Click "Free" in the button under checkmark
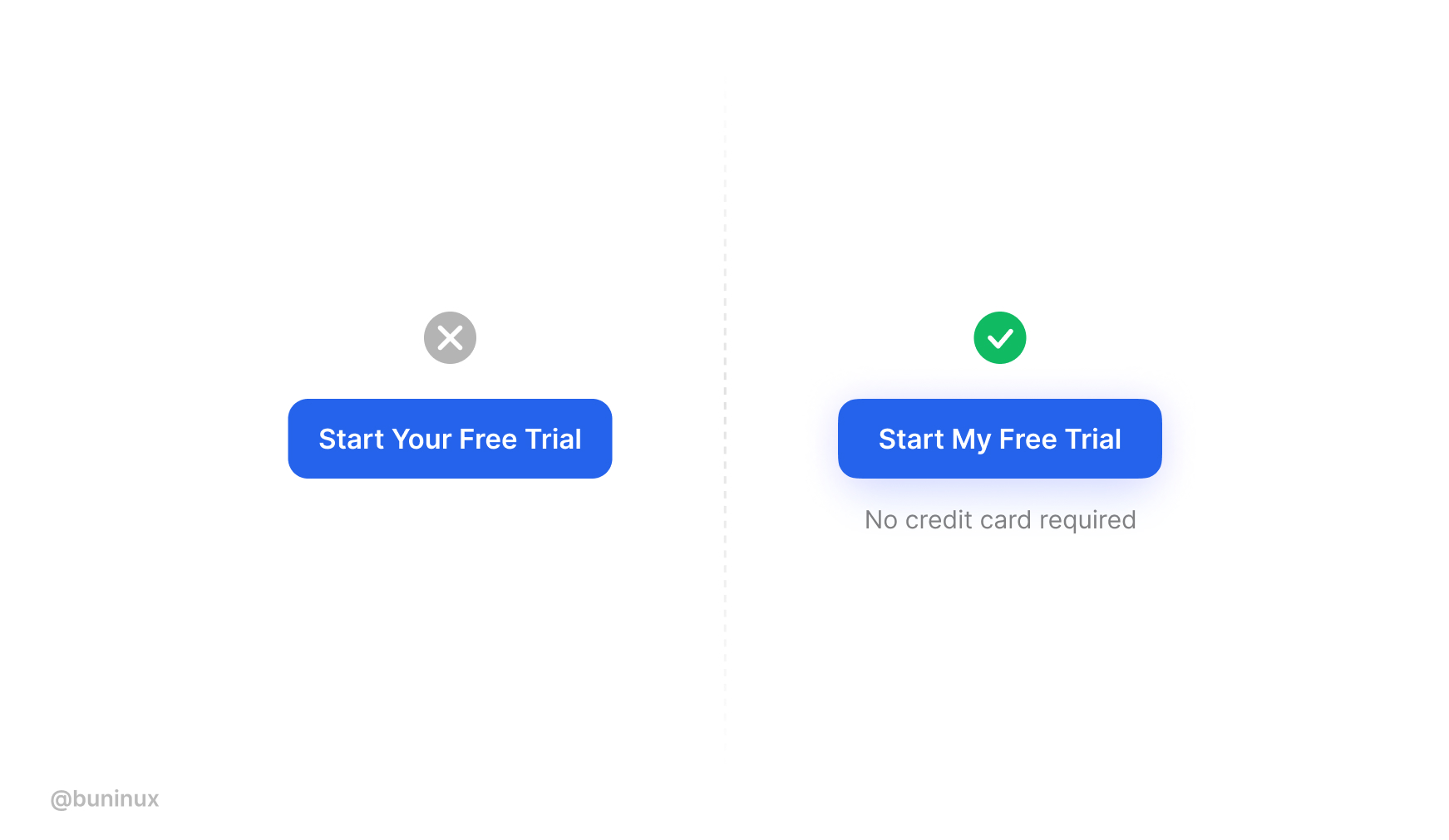This screenshot has height=840, width=1449. point(1028,439)
